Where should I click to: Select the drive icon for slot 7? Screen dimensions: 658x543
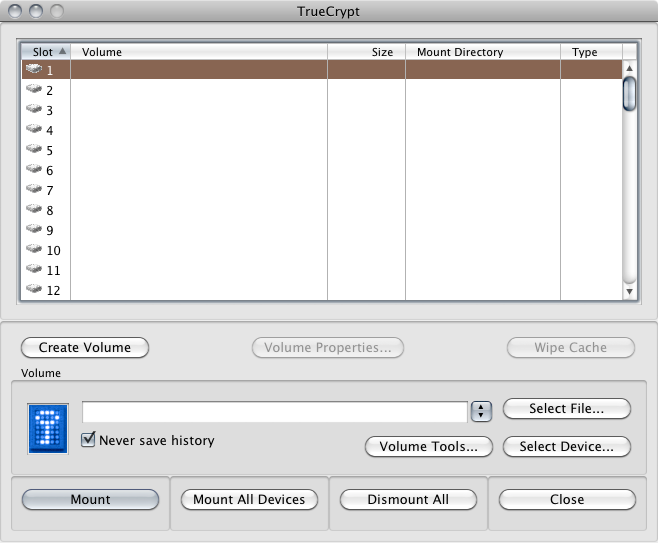[x=34, y=189]
